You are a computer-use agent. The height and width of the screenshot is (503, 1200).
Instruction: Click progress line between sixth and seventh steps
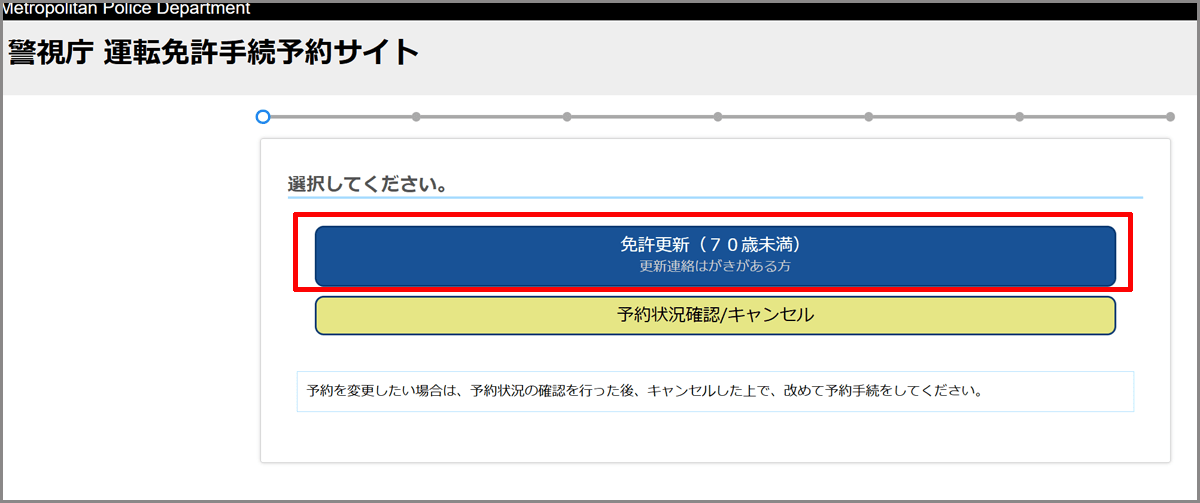click(1095, 117)
